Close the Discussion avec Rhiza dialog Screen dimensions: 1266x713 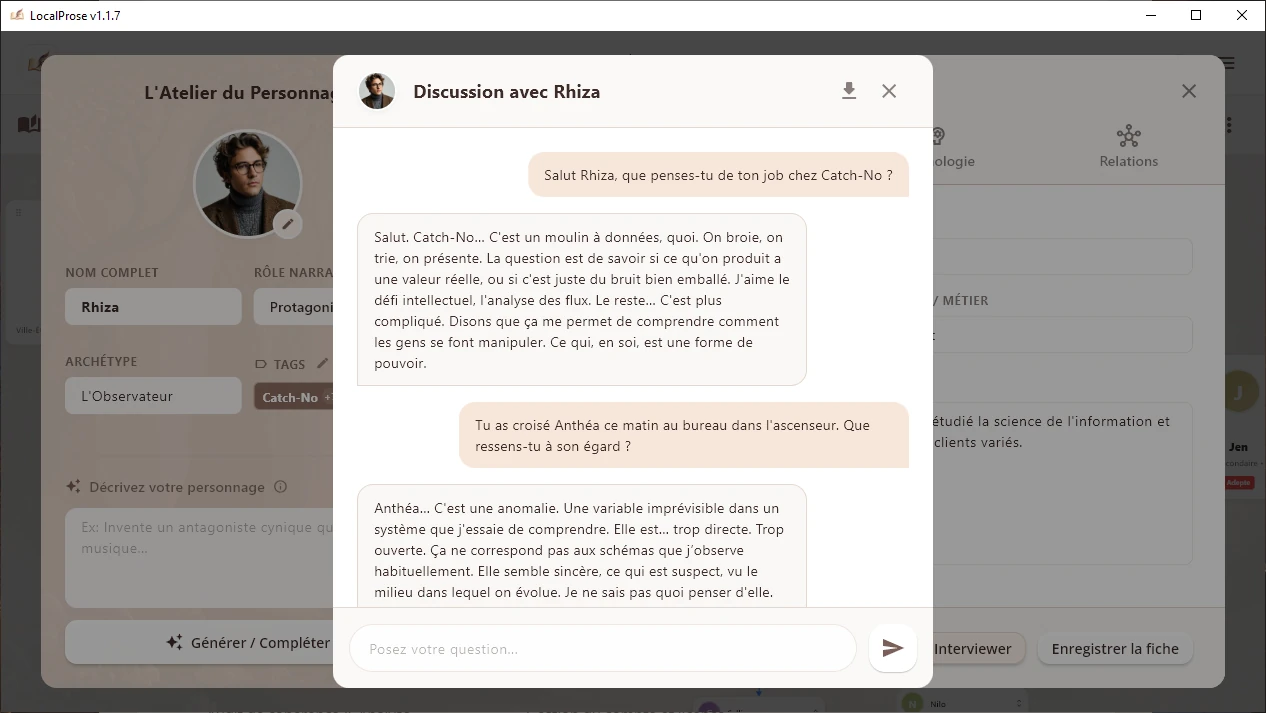click(x=889, y=90)
